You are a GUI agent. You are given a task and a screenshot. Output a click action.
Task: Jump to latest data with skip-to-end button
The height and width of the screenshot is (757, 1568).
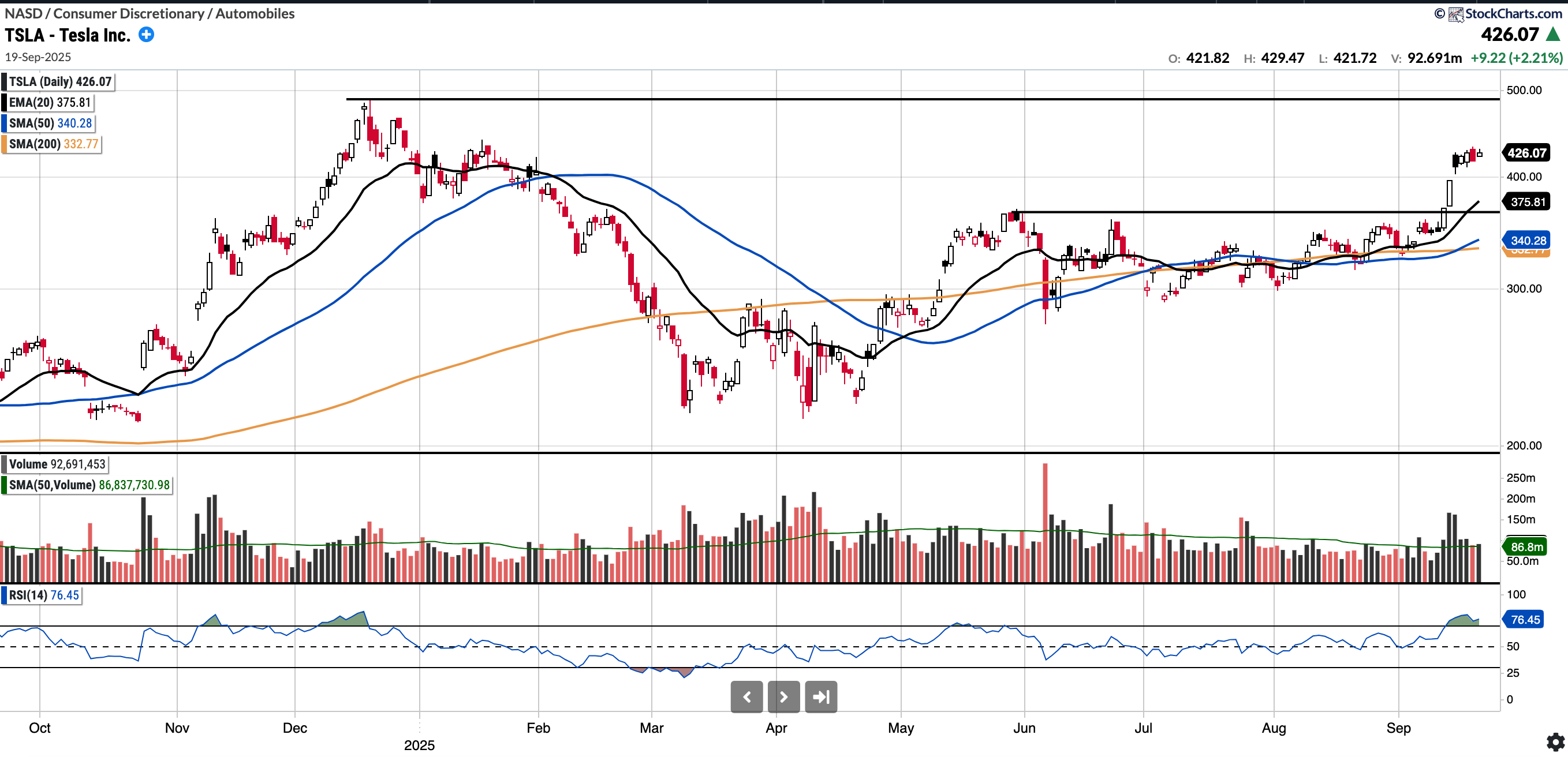(x=820, y=697)
